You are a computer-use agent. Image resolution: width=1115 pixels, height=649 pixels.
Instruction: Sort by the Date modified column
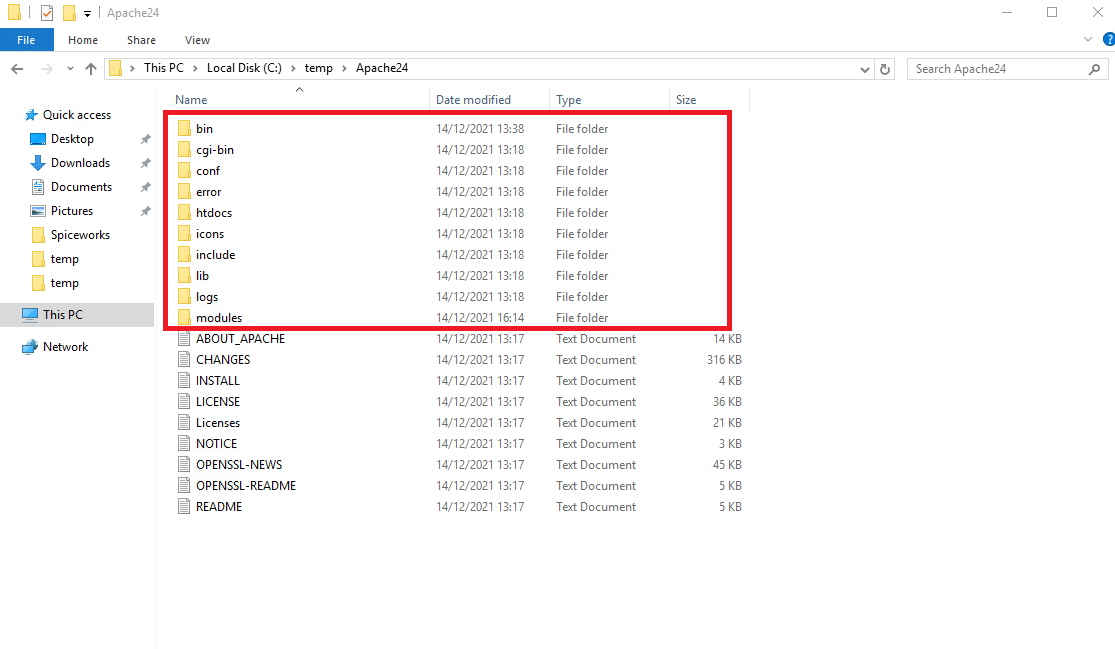[x=489, y=100]
